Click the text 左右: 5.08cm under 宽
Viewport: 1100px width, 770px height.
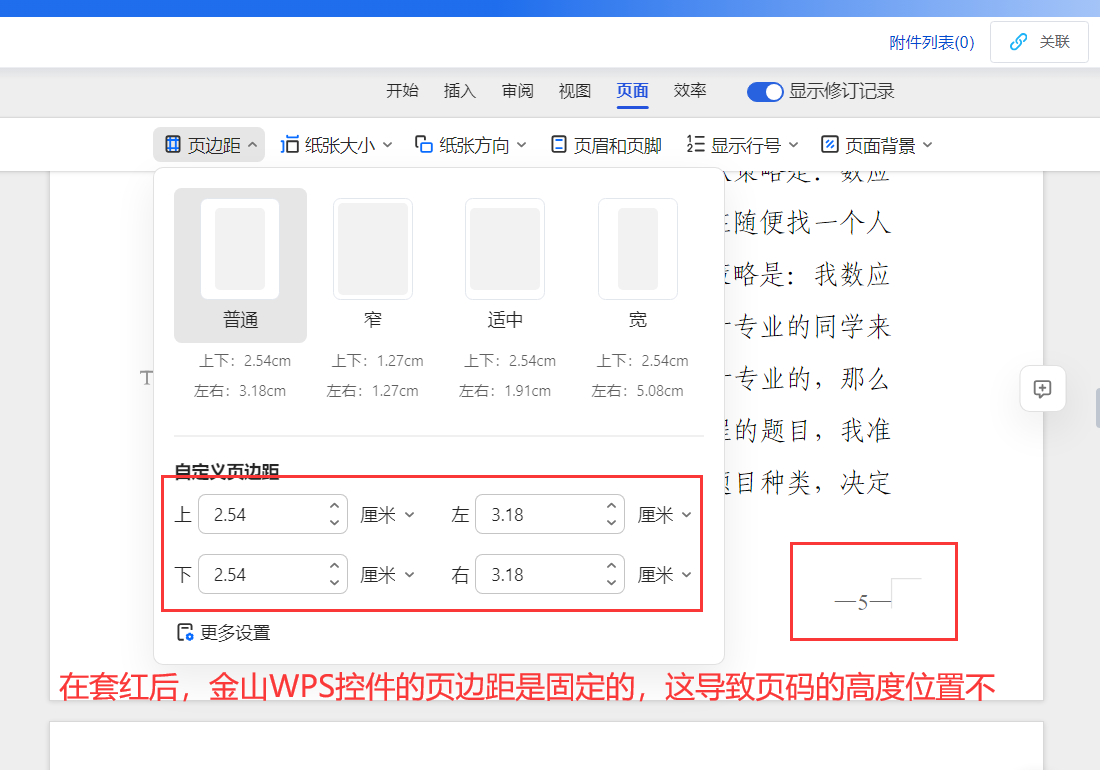638,391
